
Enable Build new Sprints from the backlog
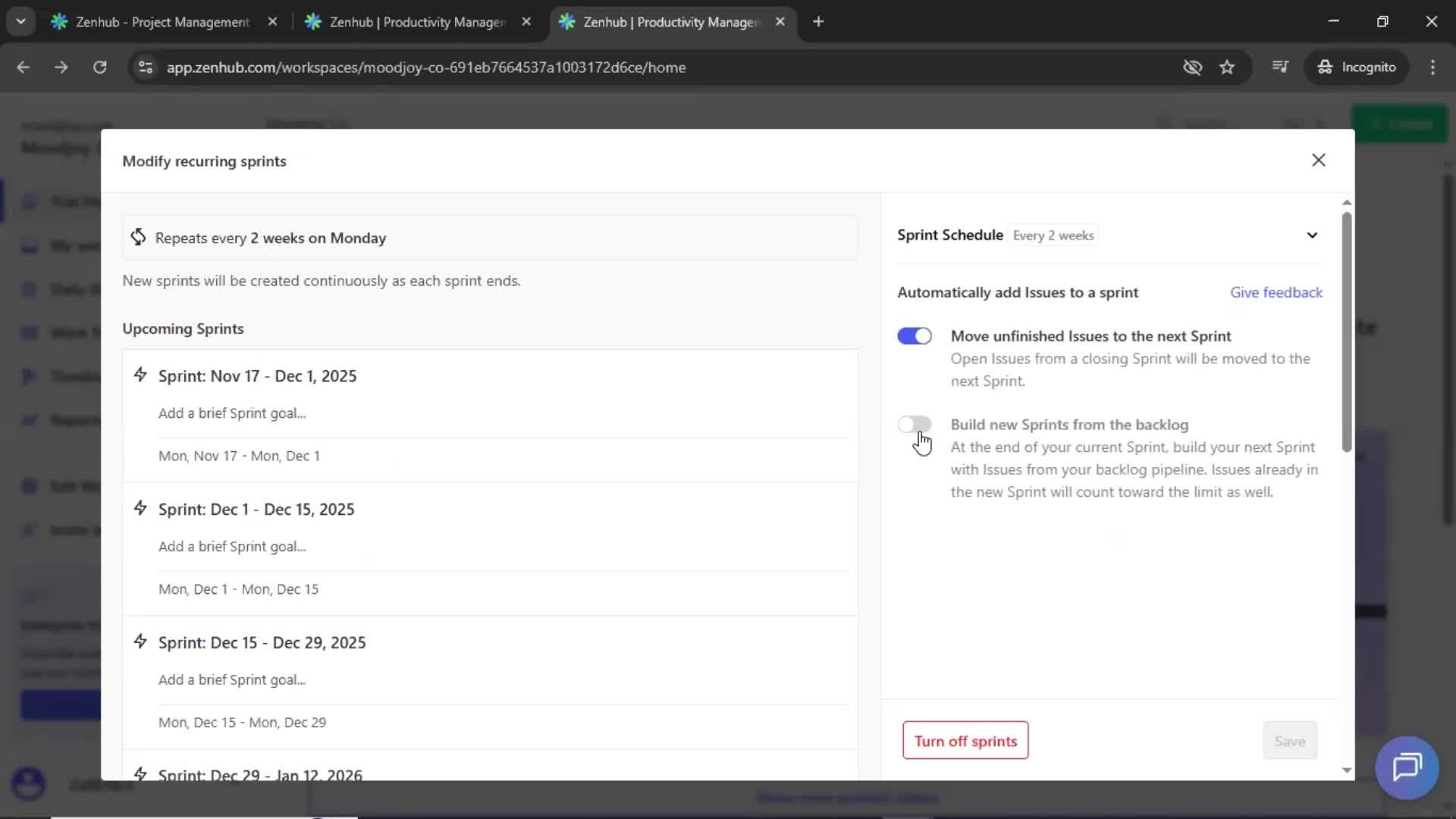915,424
